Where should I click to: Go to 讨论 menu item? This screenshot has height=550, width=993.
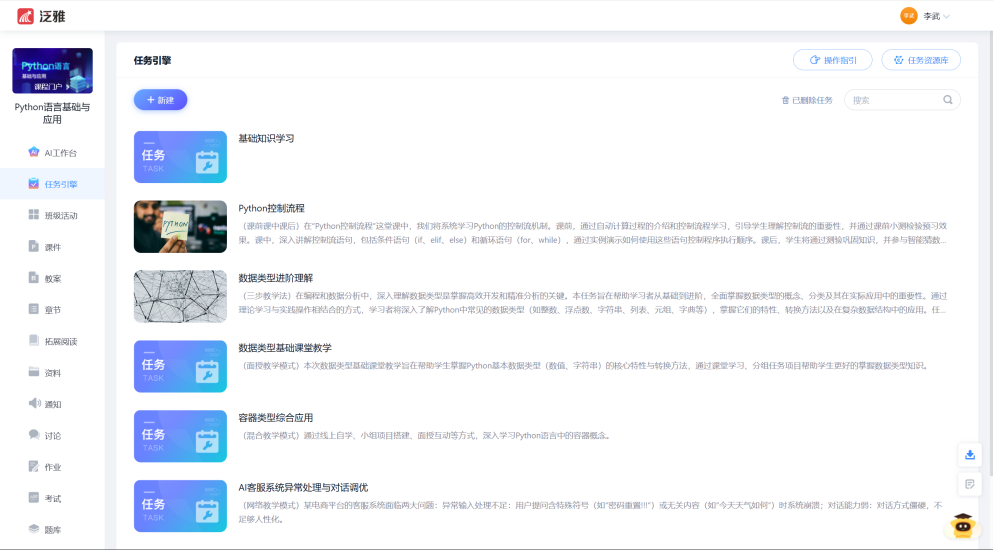point(53,436)
